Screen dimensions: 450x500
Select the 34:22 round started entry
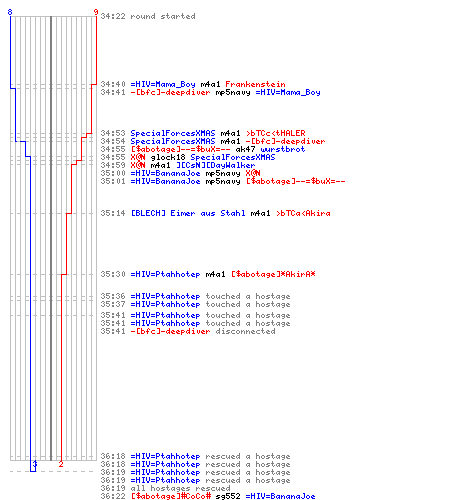(148, 16)
